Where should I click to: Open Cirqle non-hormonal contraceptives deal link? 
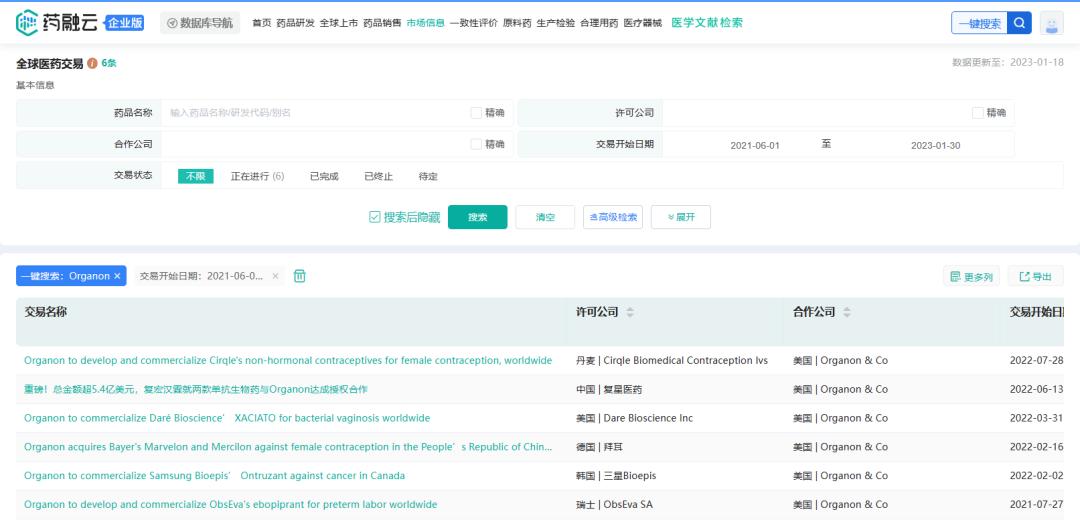tap(288, 361)
